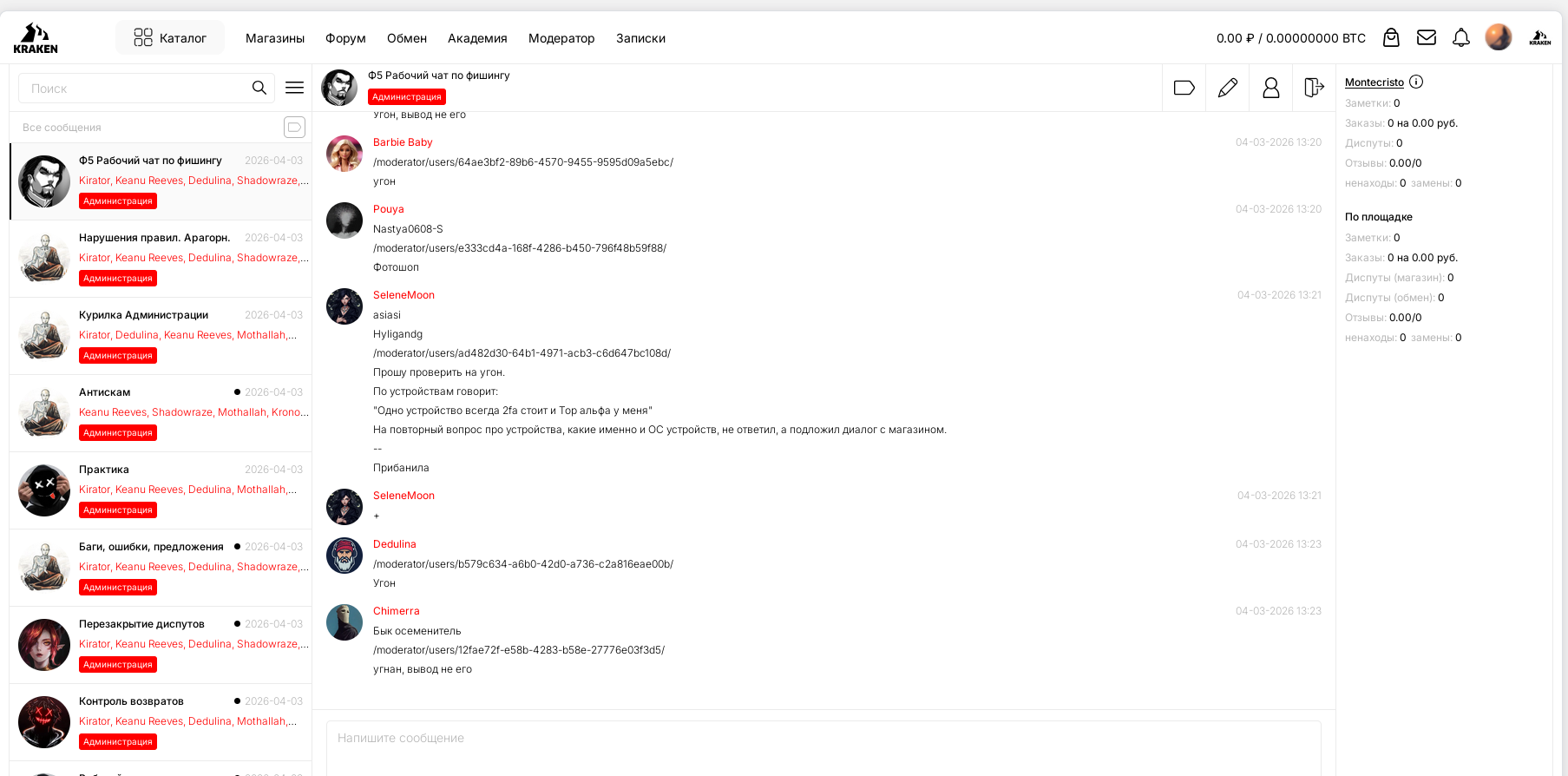Select the Записки menu item
The height and width of the screenshot is (776, 1568).
point(640,38)
